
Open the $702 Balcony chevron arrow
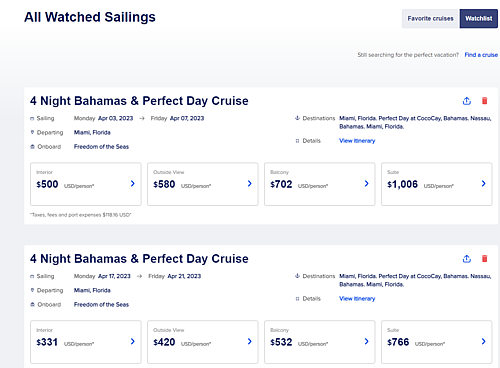[367, 183]
